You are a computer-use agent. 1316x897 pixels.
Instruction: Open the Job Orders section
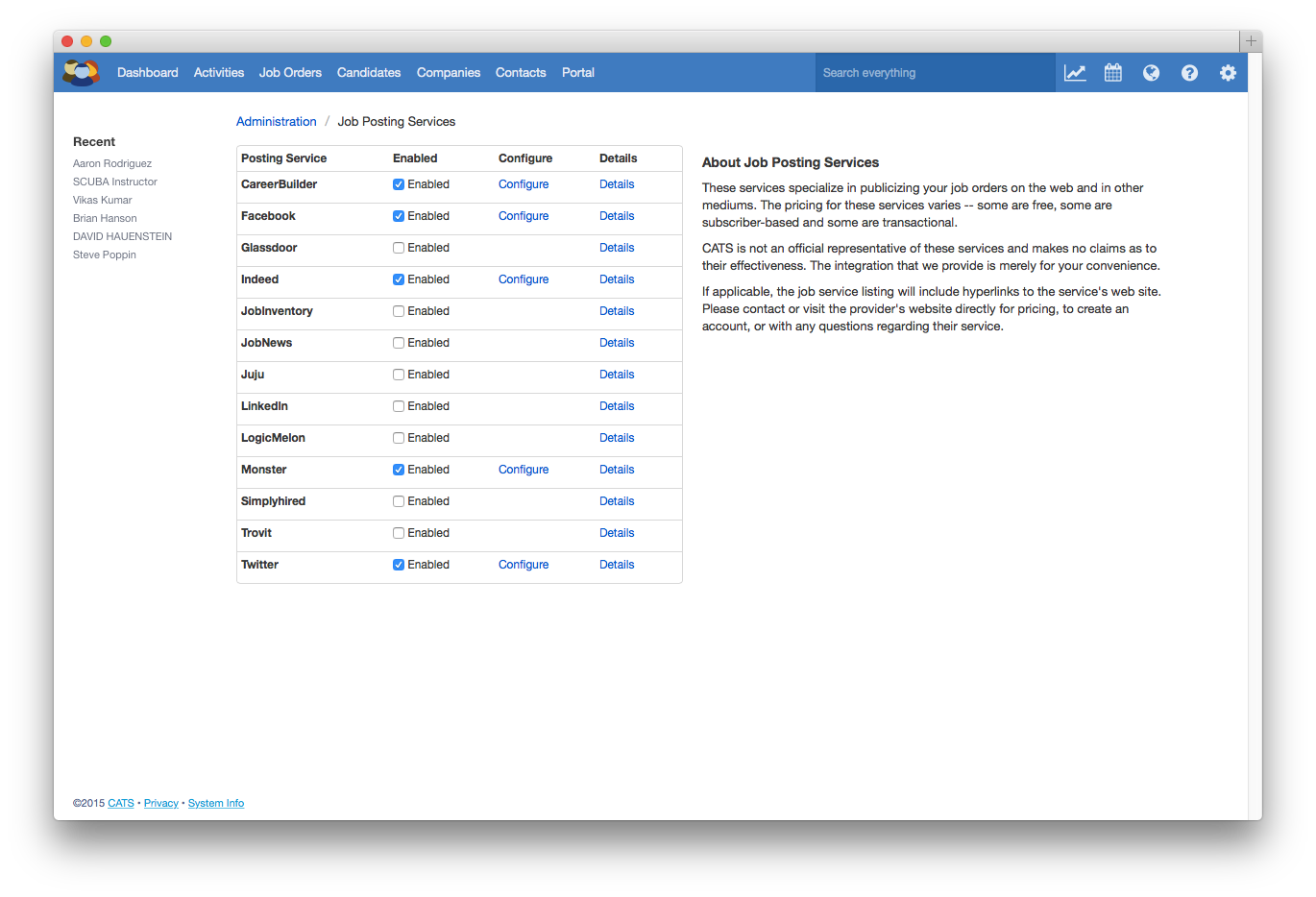[290, 72]
